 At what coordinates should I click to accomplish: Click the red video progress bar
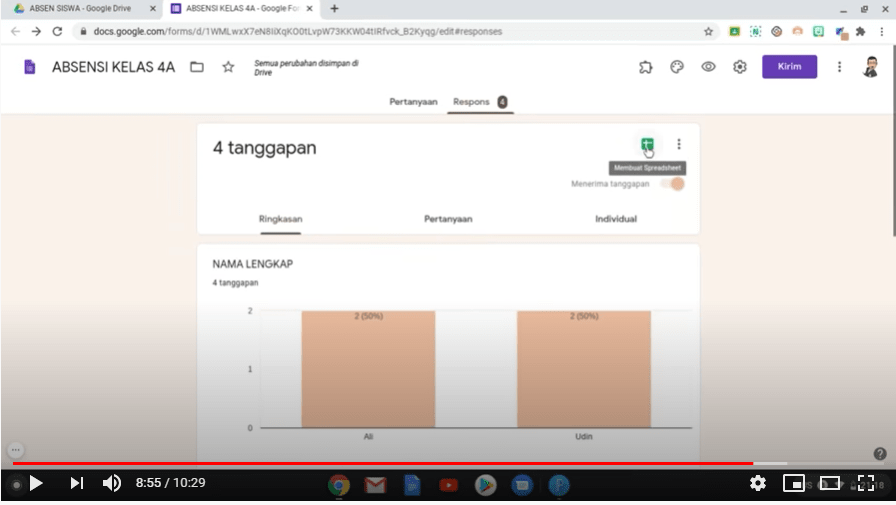coord(383,463)
